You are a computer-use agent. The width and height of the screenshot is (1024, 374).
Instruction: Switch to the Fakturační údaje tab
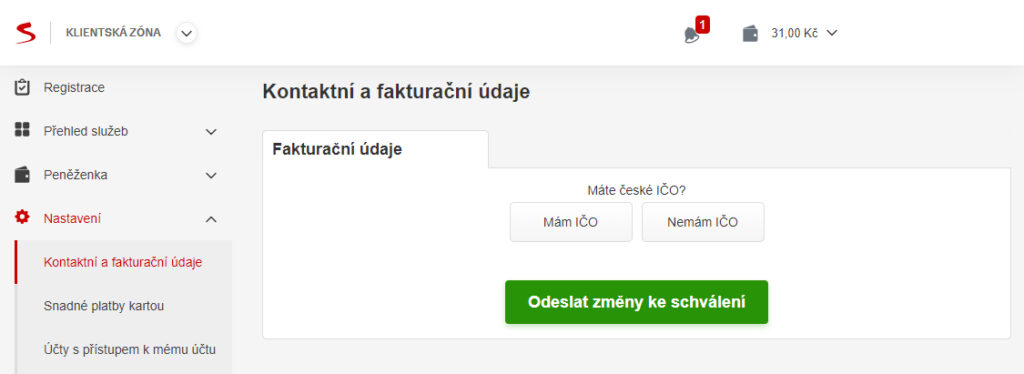(376, 149)
